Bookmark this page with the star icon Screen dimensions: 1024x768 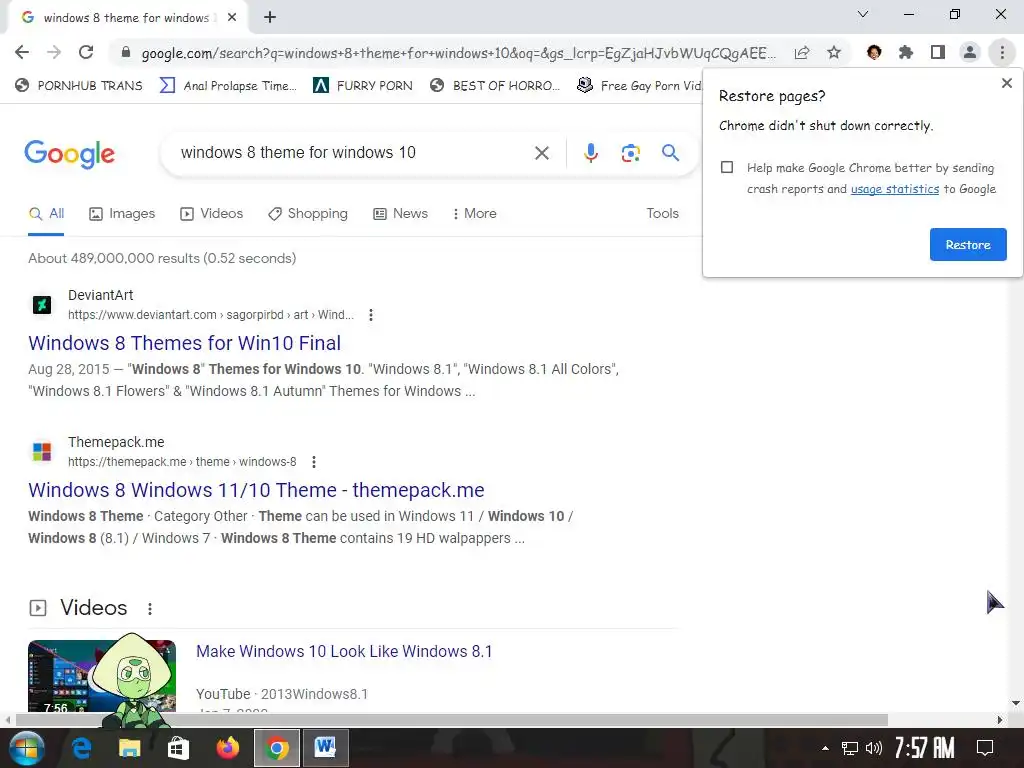pos(834,52)
